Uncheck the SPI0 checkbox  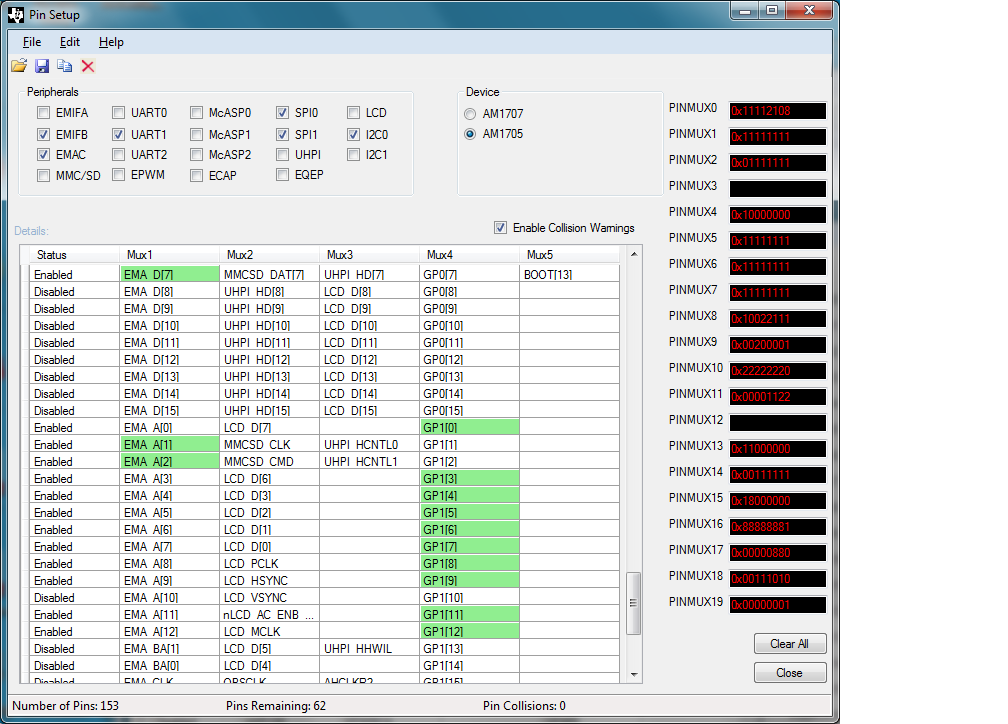[282, 113]
